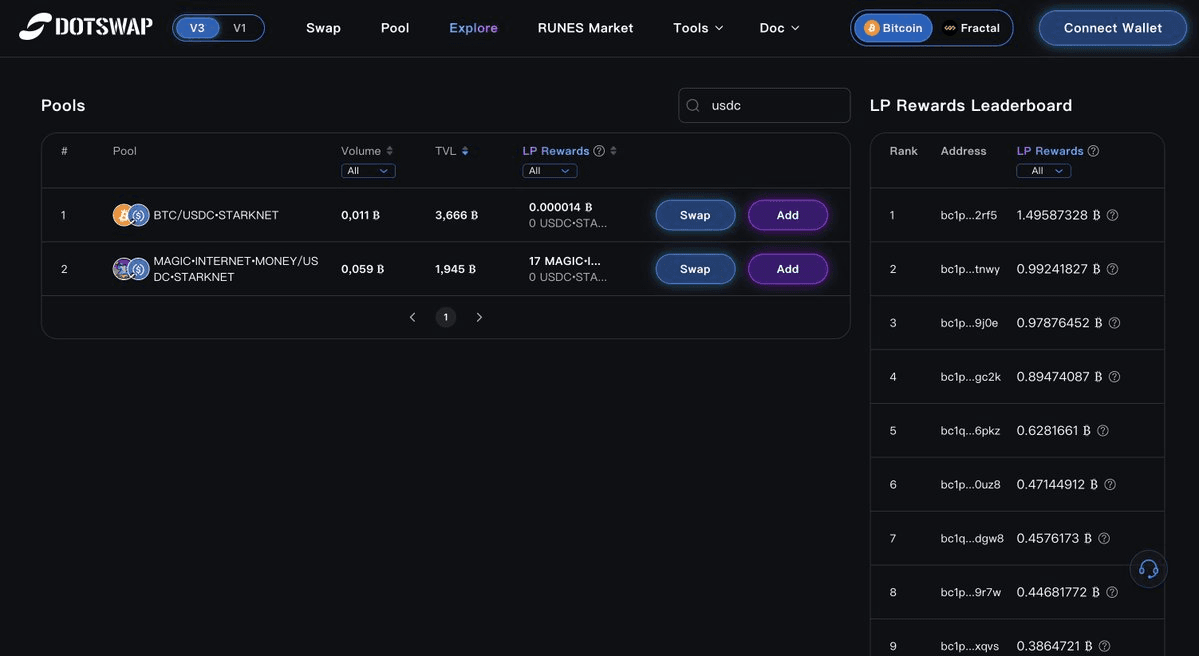Select the Fractal network
The width and height of the screenshot is (1199, 656).
(971, 28)
